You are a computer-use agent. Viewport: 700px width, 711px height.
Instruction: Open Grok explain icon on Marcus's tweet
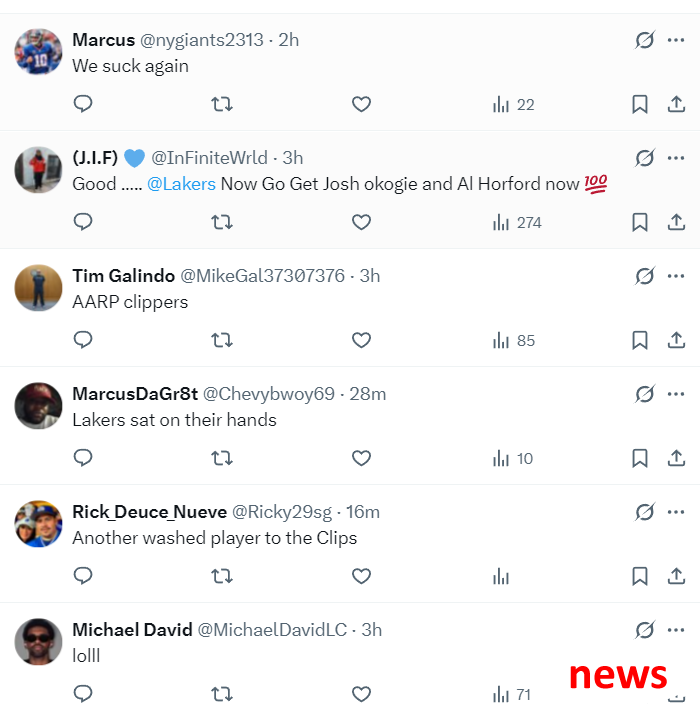(x=644, y=40)
